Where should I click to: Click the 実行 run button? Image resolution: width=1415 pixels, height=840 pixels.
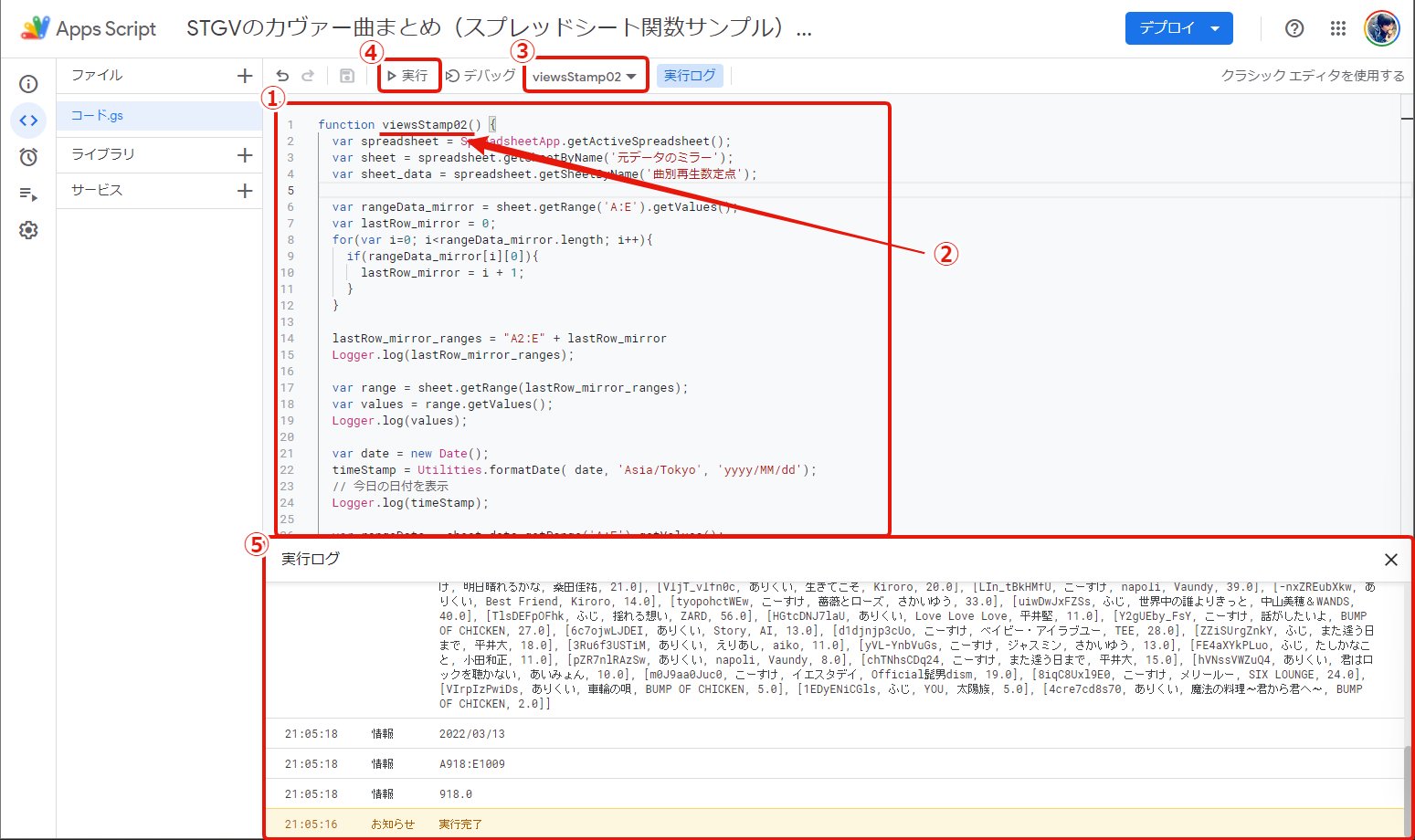[x=408, y=76]
